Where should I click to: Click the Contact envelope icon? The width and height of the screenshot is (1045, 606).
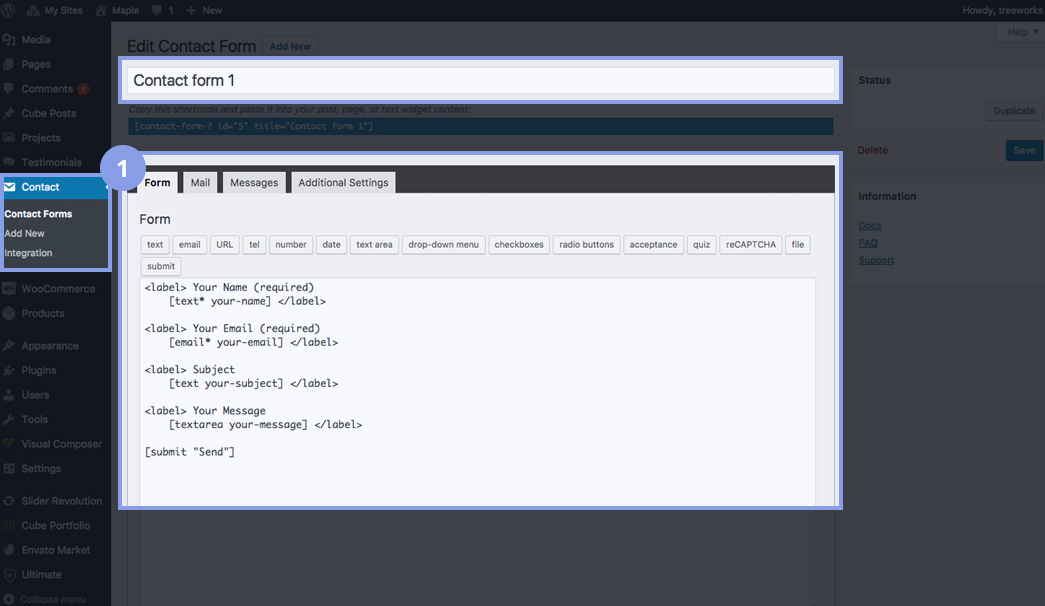pos(10,187)
